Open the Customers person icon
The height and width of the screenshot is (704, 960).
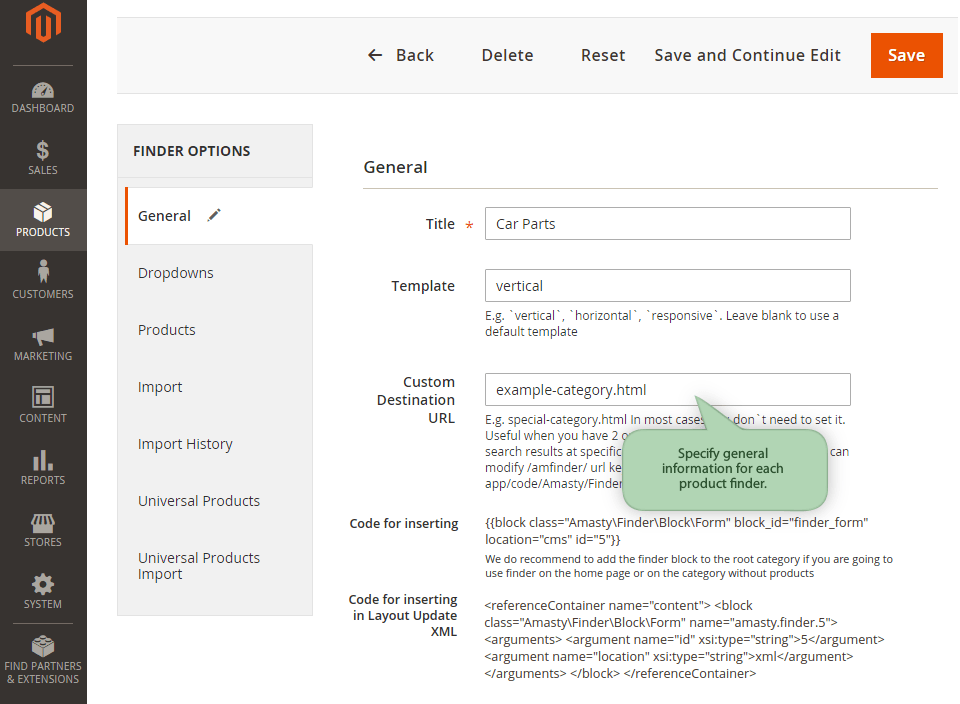(43, 273)
